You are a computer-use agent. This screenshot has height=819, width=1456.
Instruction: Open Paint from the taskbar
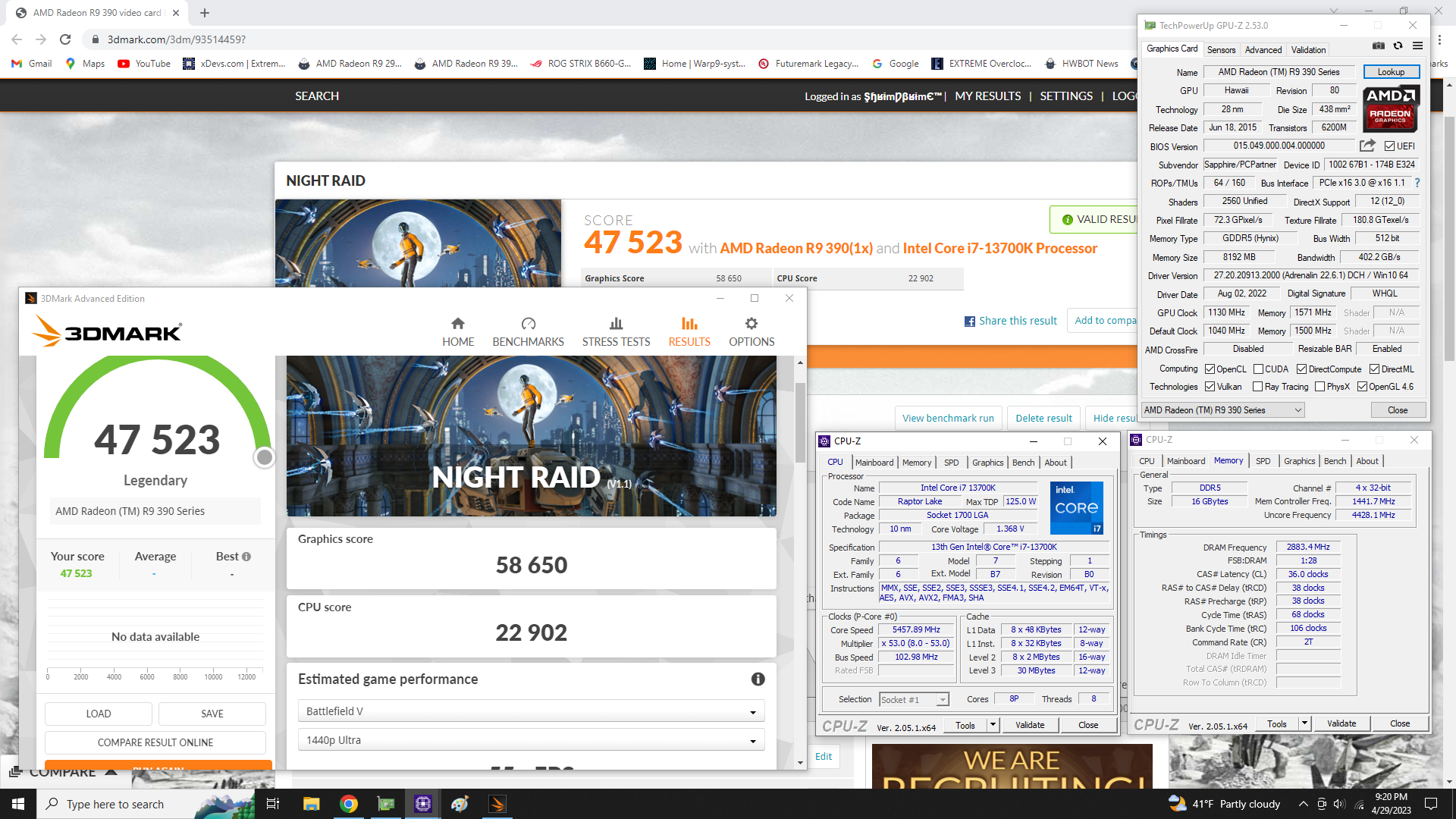point(460,804)
